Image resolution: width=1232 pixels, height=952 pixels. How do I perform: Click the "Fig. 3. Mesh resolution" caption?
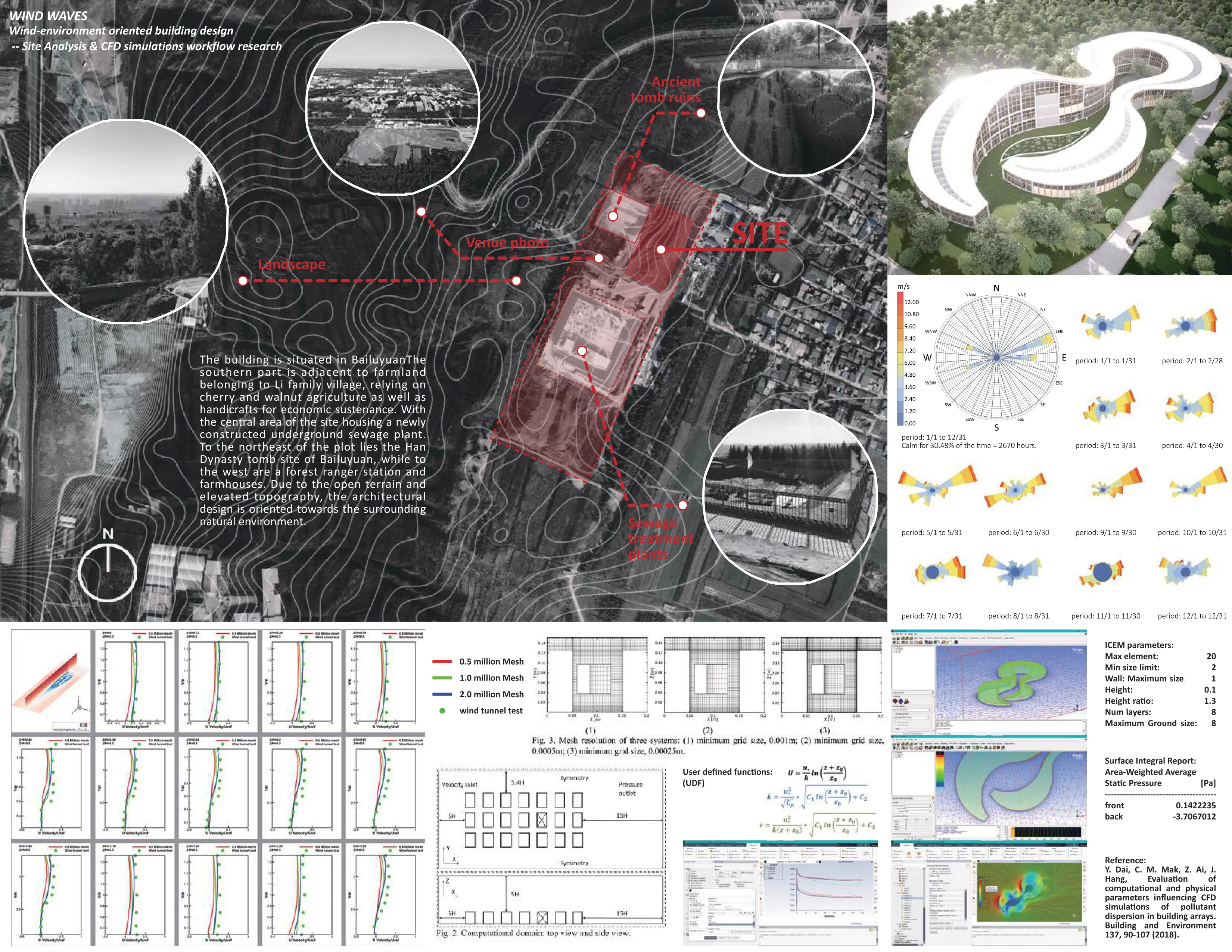[707, 746]
